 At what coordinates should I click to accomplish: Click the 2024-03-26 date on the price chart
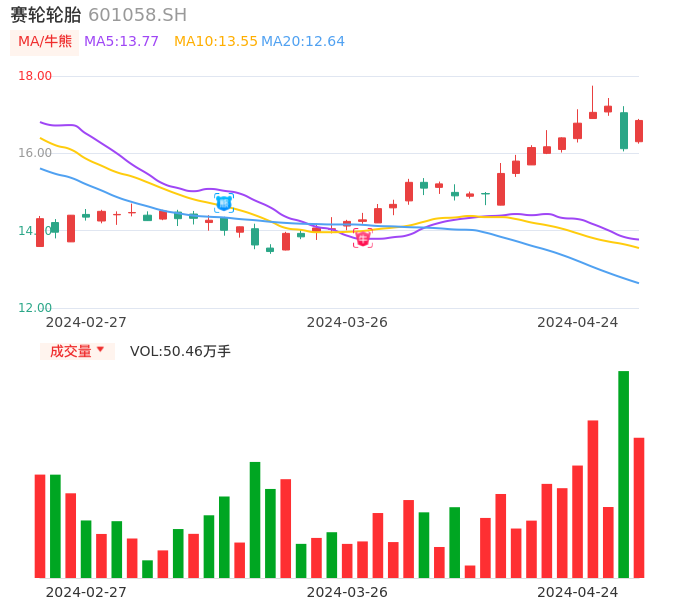tap(347, 323)
